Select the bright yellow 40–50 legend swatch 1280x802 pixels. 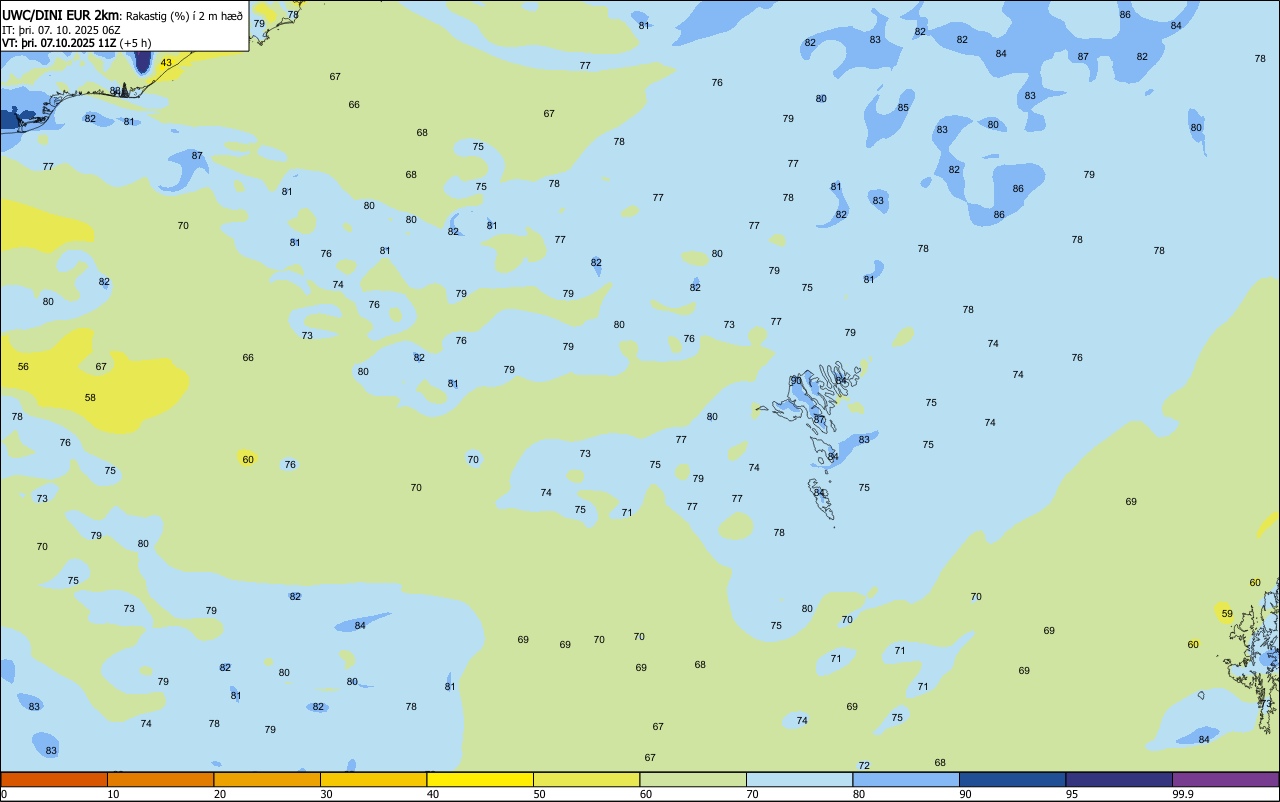480,779
